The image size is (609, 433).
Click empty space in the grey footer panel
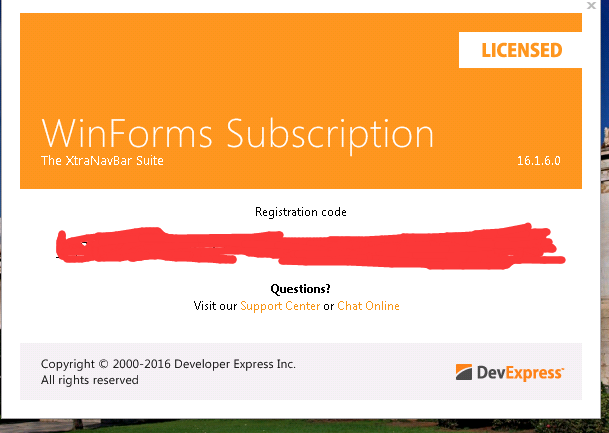(x=370, y=370)
